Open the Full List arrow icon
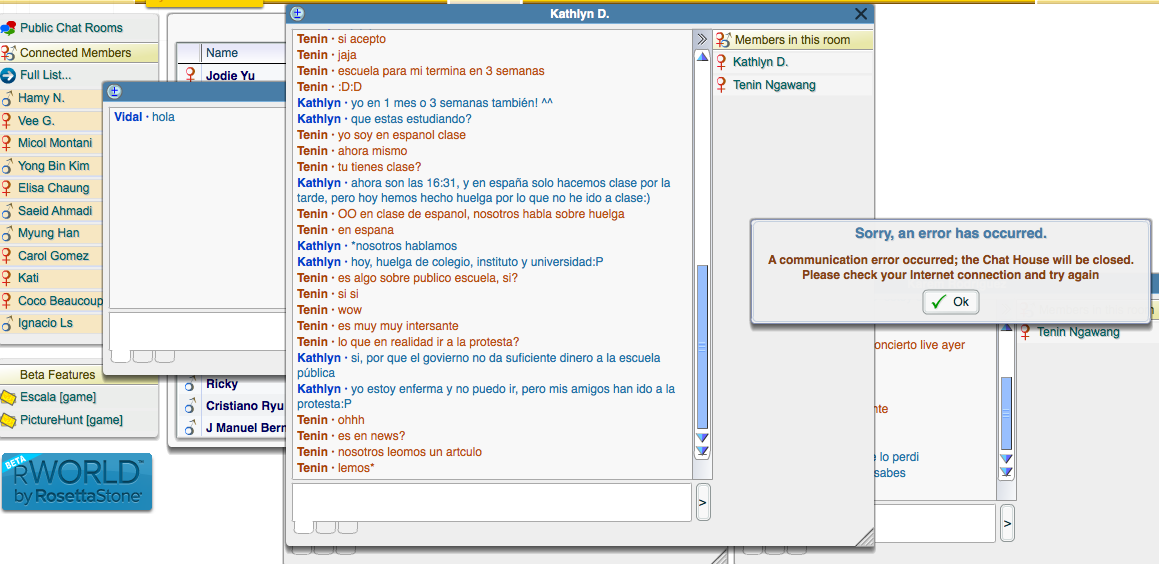 pos(9,75)
